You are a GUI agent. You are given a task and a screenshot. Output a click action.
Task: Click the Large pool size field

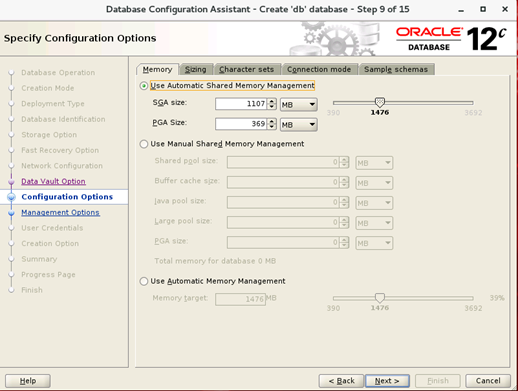pyautogui.click(x=283, y=223)
